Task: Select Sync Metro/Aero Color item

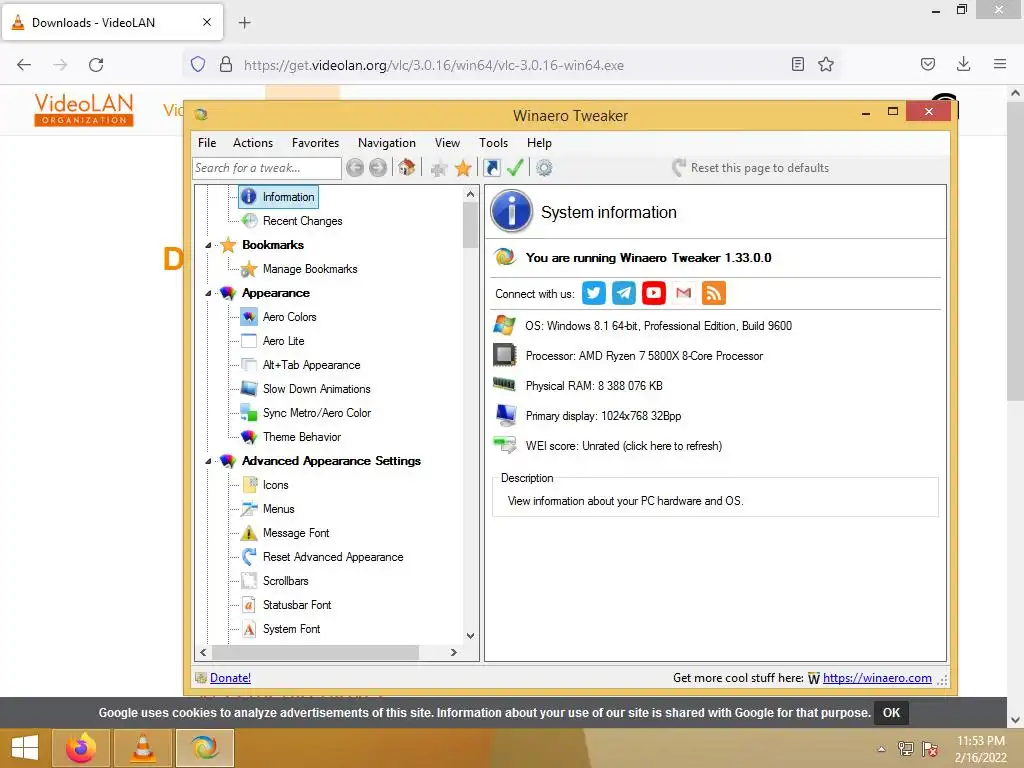Action: pyautogui.click(x=317, y=413)
